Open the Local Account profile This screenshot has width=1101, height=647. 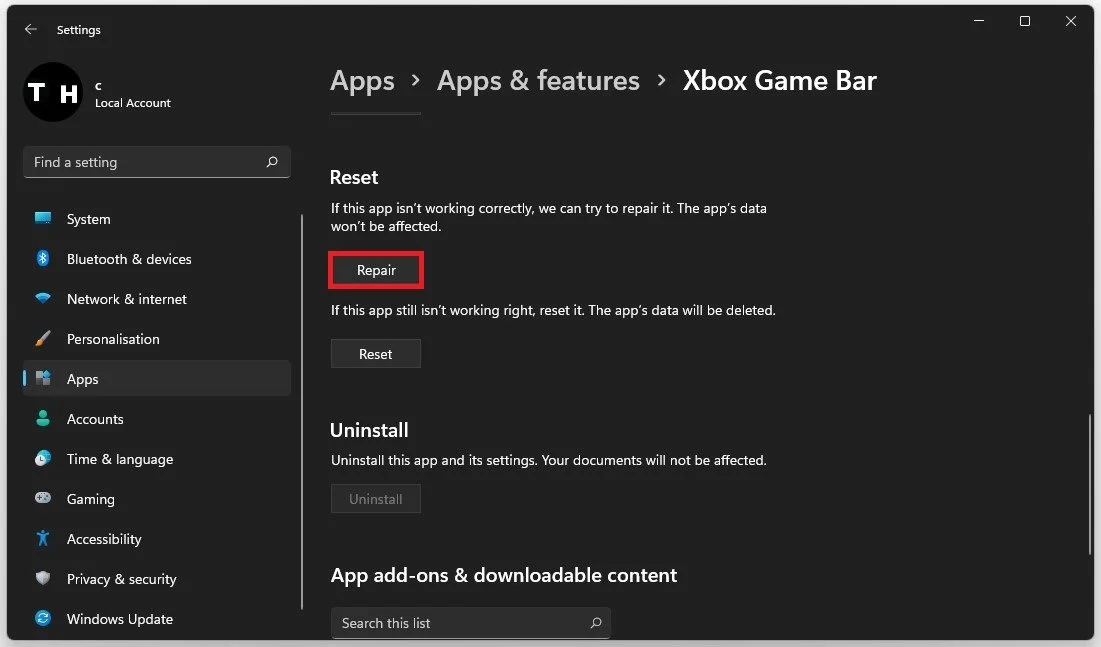pyautogui.click(x=100, y=93)
